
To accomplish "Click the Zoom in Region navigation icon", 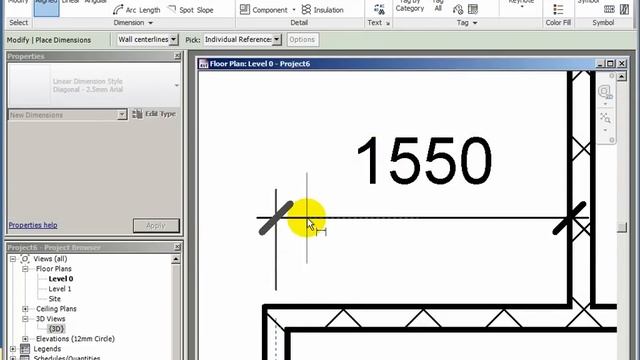I will point(605,118).
